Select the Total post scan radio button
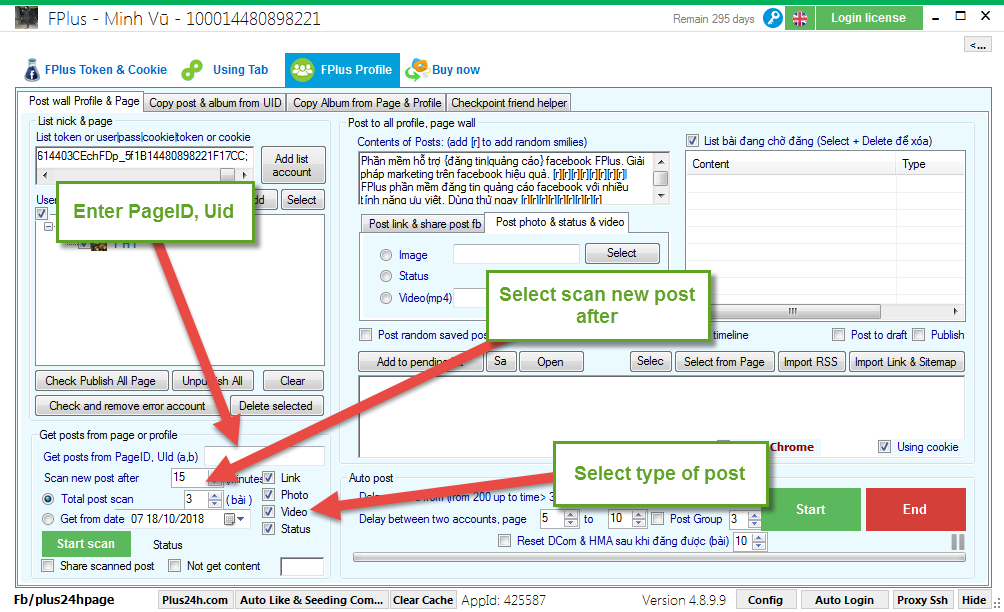 tap(48, 499)
